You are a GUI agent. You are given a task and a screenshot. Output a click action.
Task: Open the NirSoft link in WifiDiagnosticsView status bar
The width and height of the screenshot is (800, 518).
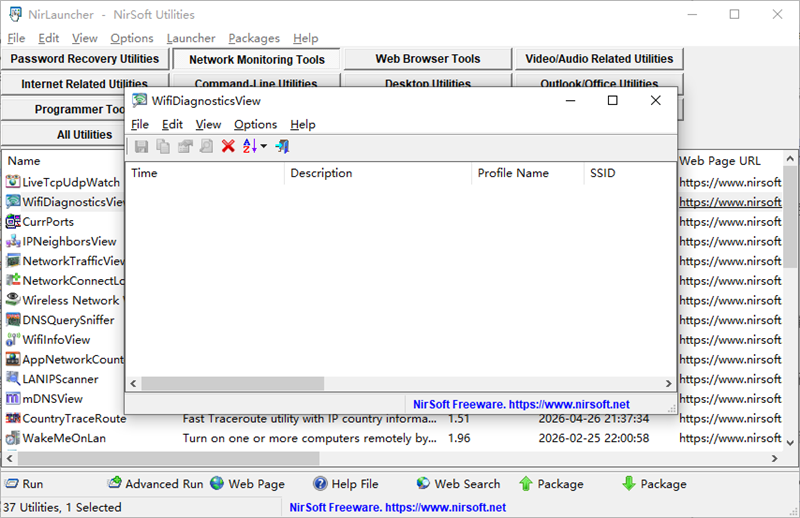(521, 404)
